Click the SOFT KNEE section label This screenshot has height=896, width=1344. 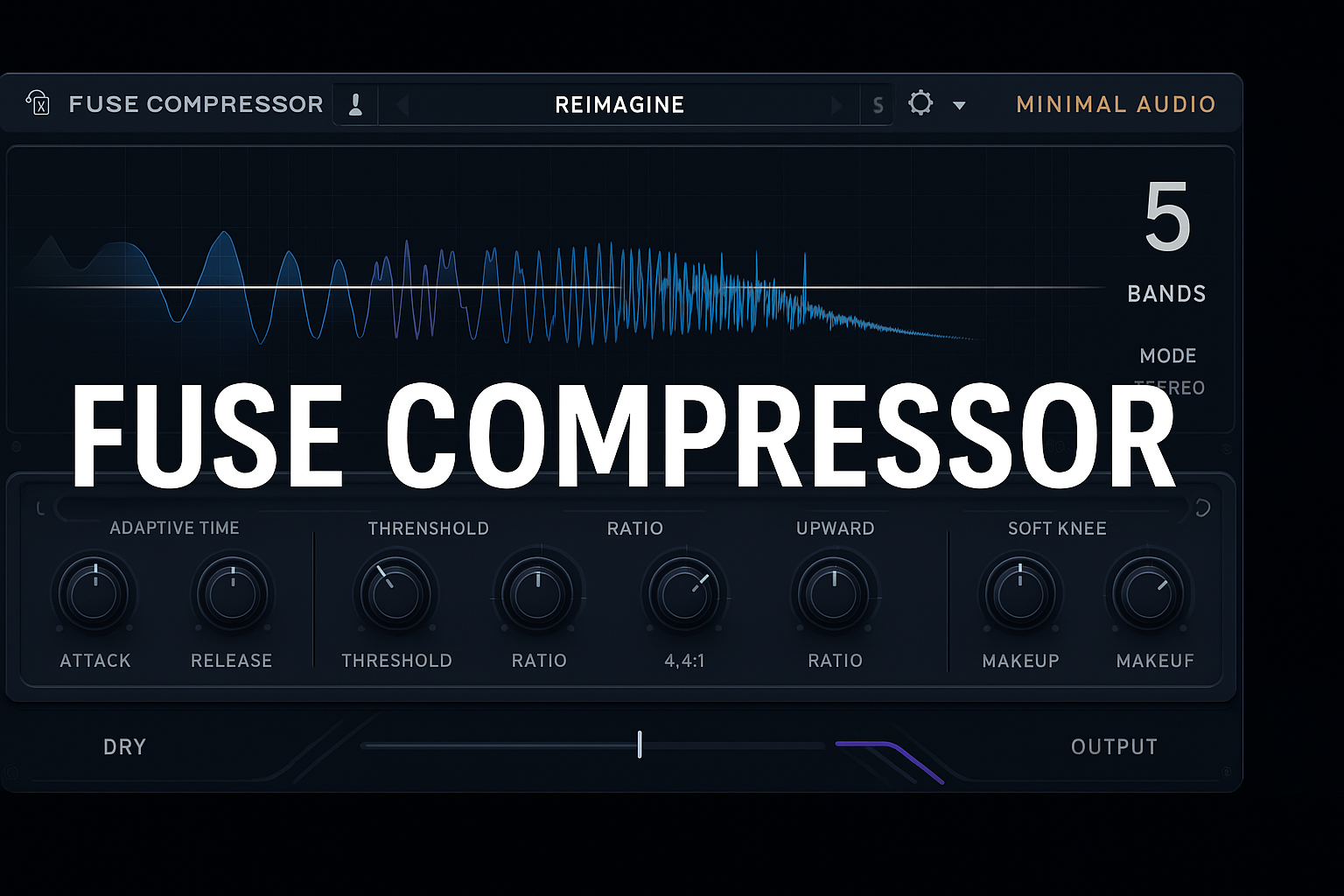[x=1057, y=528]
